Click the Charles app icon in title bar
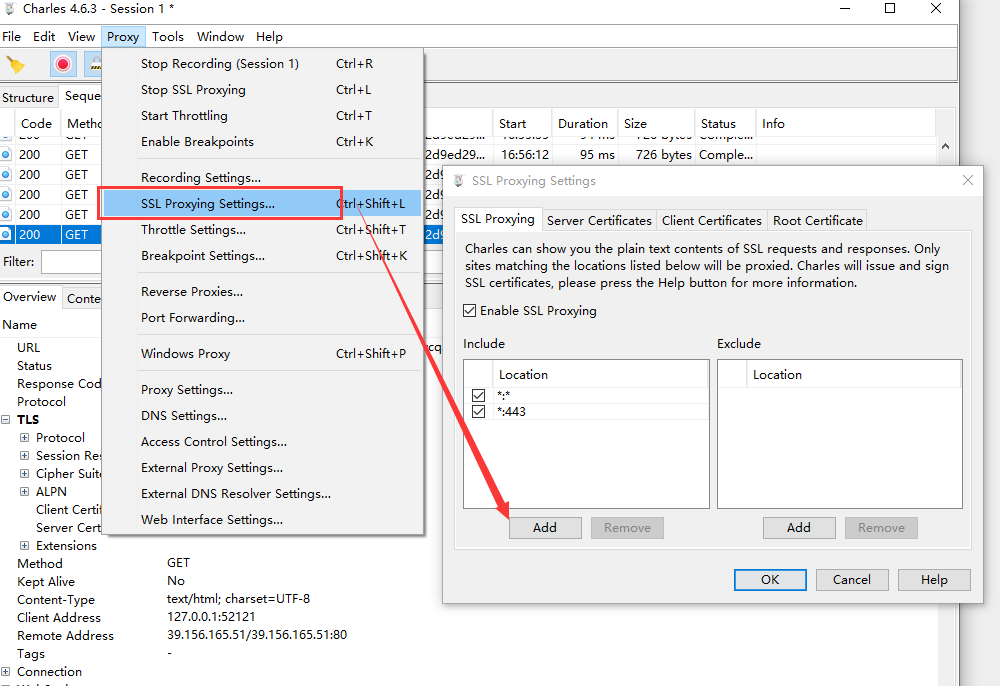 pyautogui.click(x=10, y=9)
